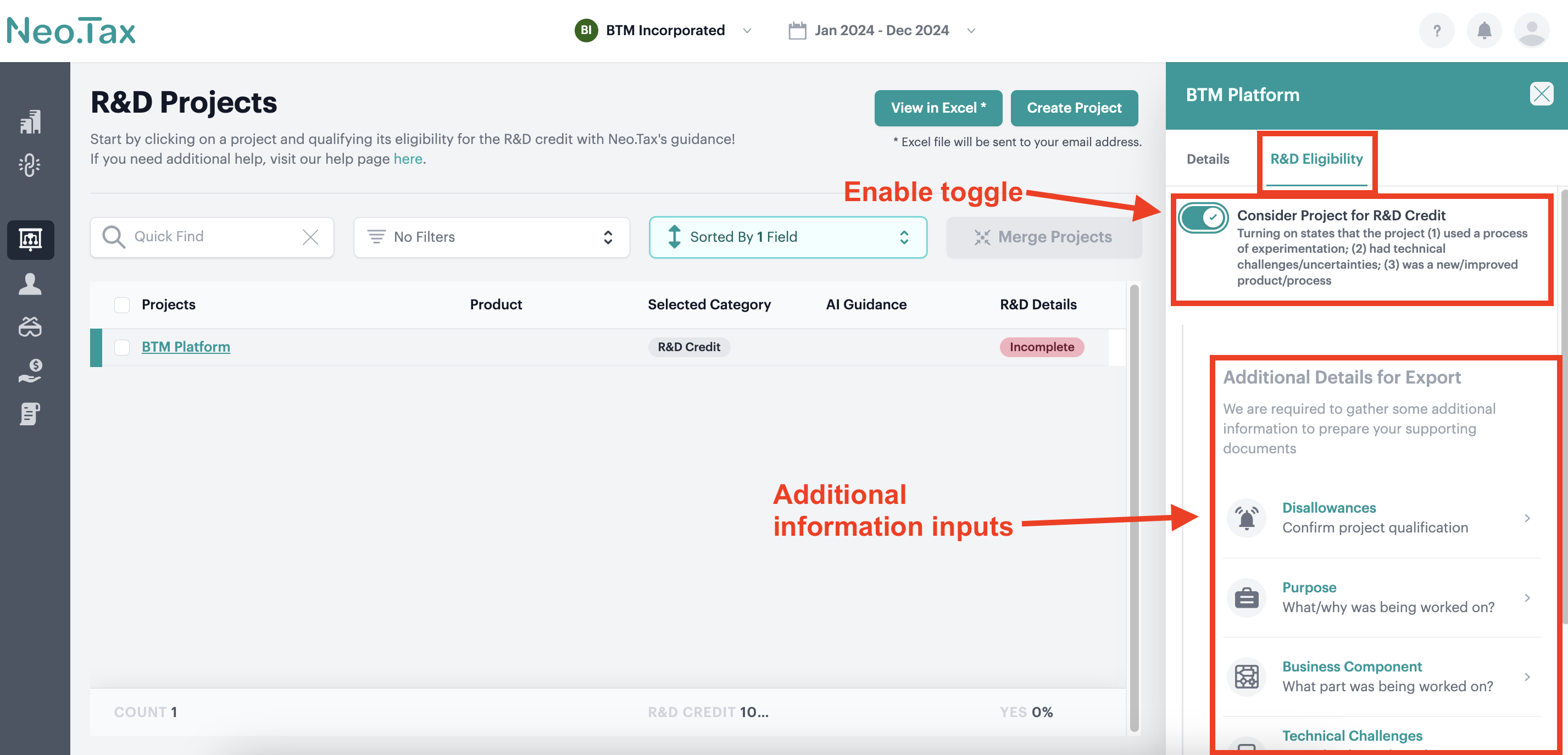Open the No Filters dropdown
Viewport: 1568px width, 755px height.
[x=491, y=237]
